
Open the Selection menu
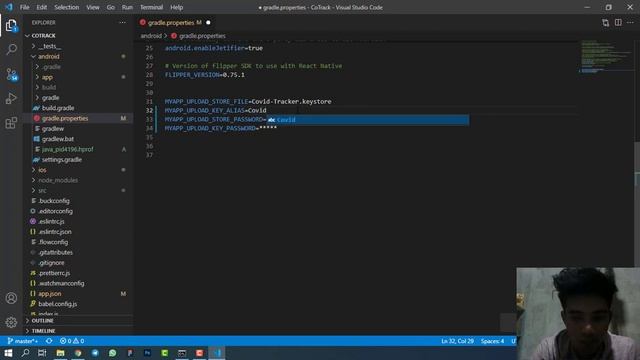(x=67, y=7)
